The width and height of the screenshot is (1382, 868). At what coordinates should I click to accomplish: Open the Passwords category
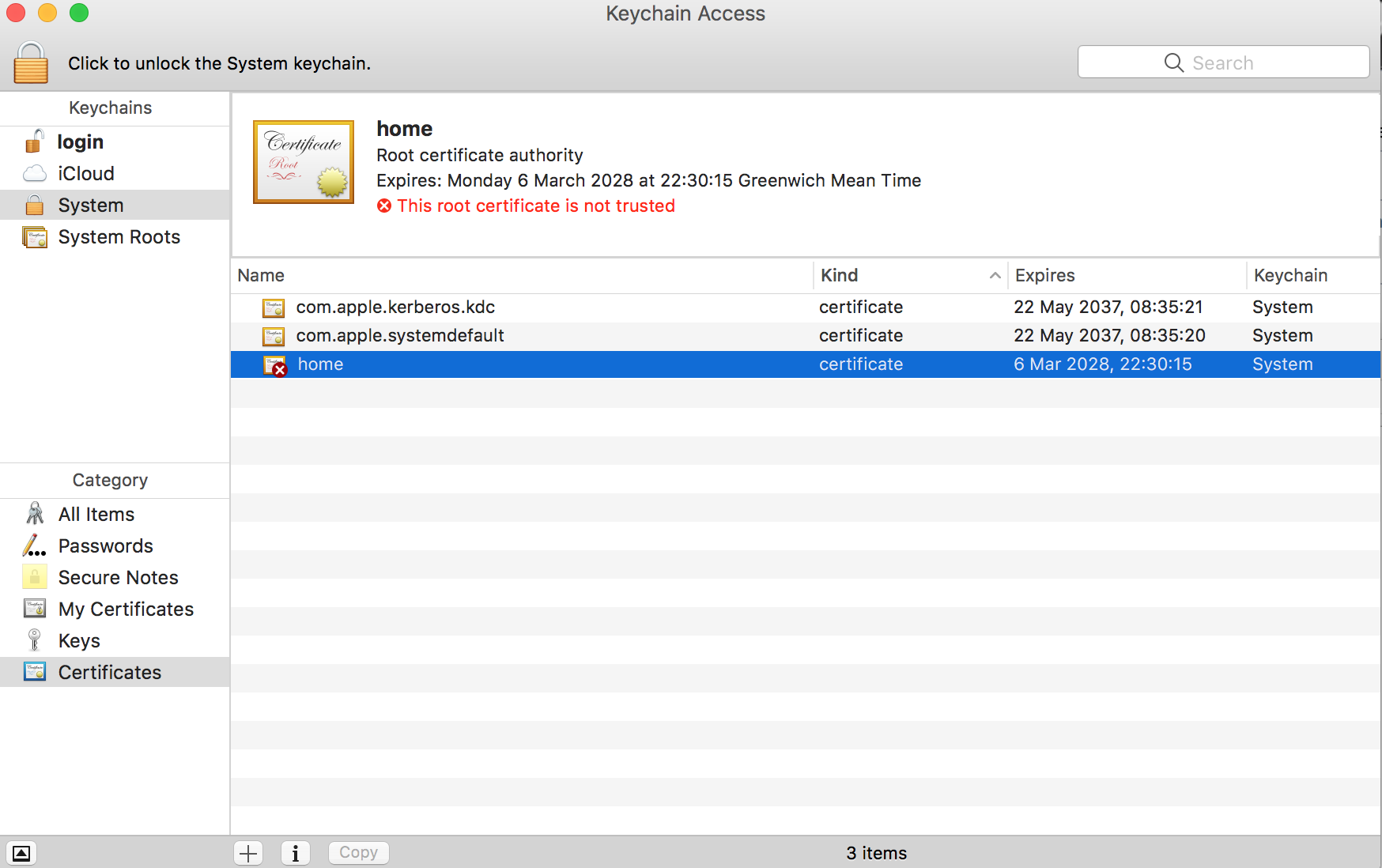coord(105,545)
